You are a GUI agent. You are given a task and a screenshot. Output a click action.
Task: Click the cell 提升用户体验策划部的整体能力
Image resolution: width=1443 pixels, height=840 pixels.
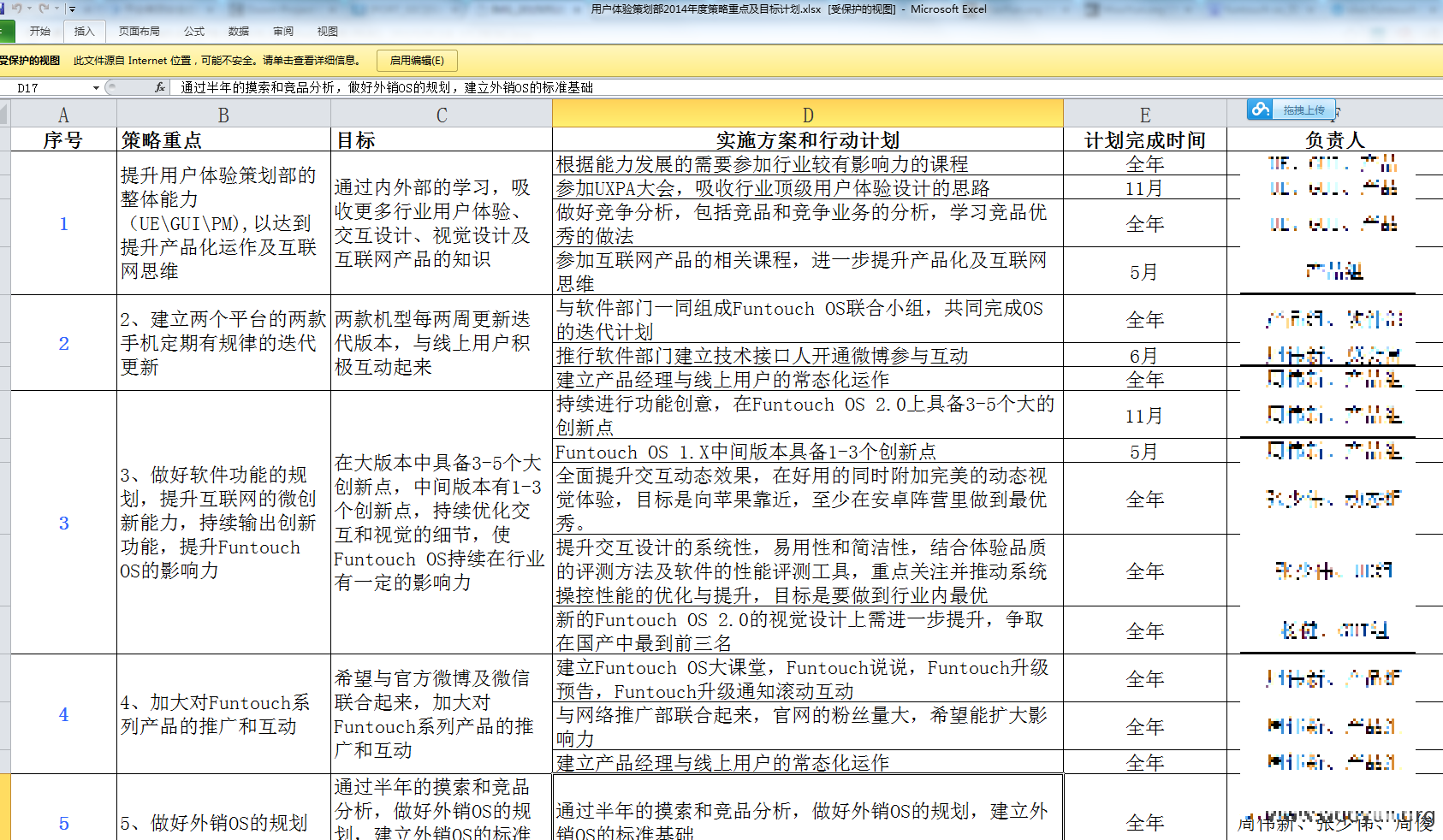pyautogui.click(x=223, y=223)
